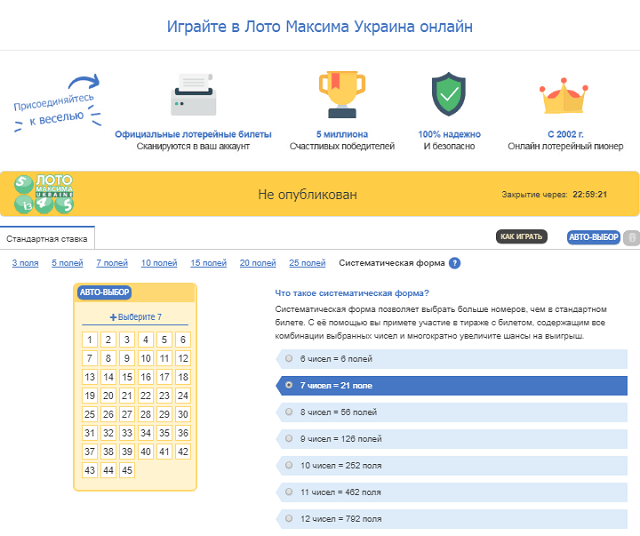The image size is (640, 536).
Task: Switch to 20 полей option
Action: tap(258, 263)
